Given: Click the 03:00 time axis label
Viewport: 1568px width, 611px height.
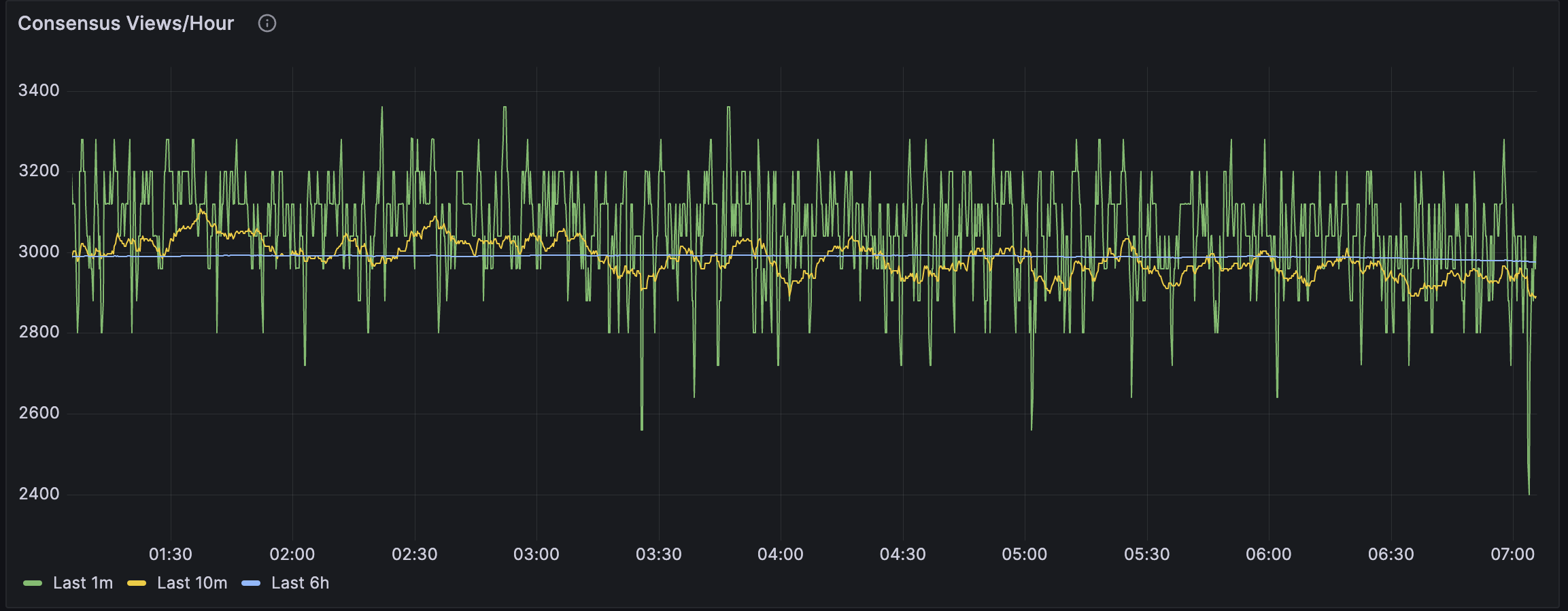Looking at the screenshot, I should tap(536, 555).
